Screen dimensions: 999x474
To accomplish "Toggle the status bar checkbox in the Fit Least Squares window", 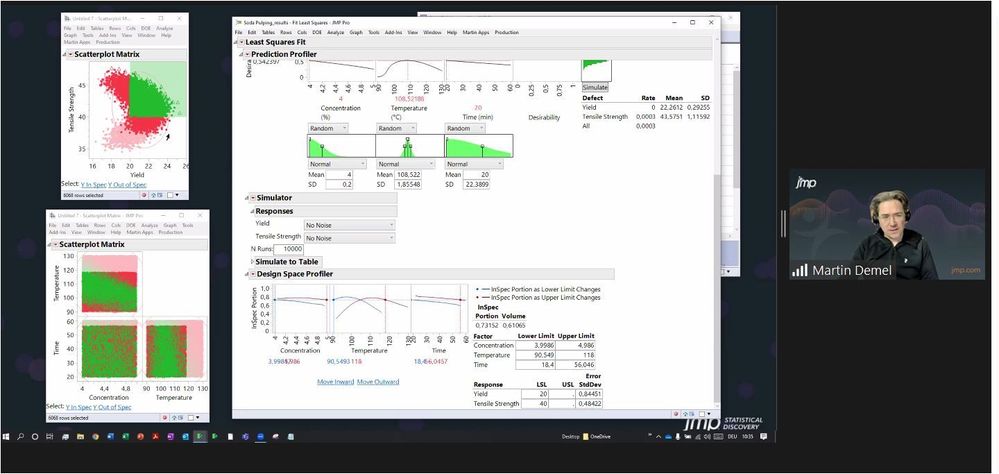I will point(700,413).
